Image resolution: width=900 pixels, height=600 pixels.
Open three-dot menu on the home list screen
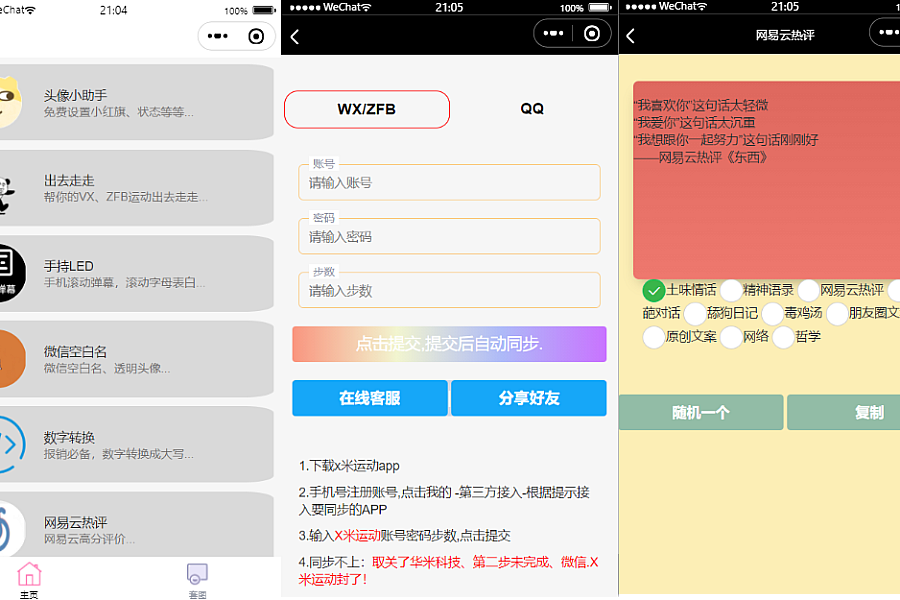(218, 36)
